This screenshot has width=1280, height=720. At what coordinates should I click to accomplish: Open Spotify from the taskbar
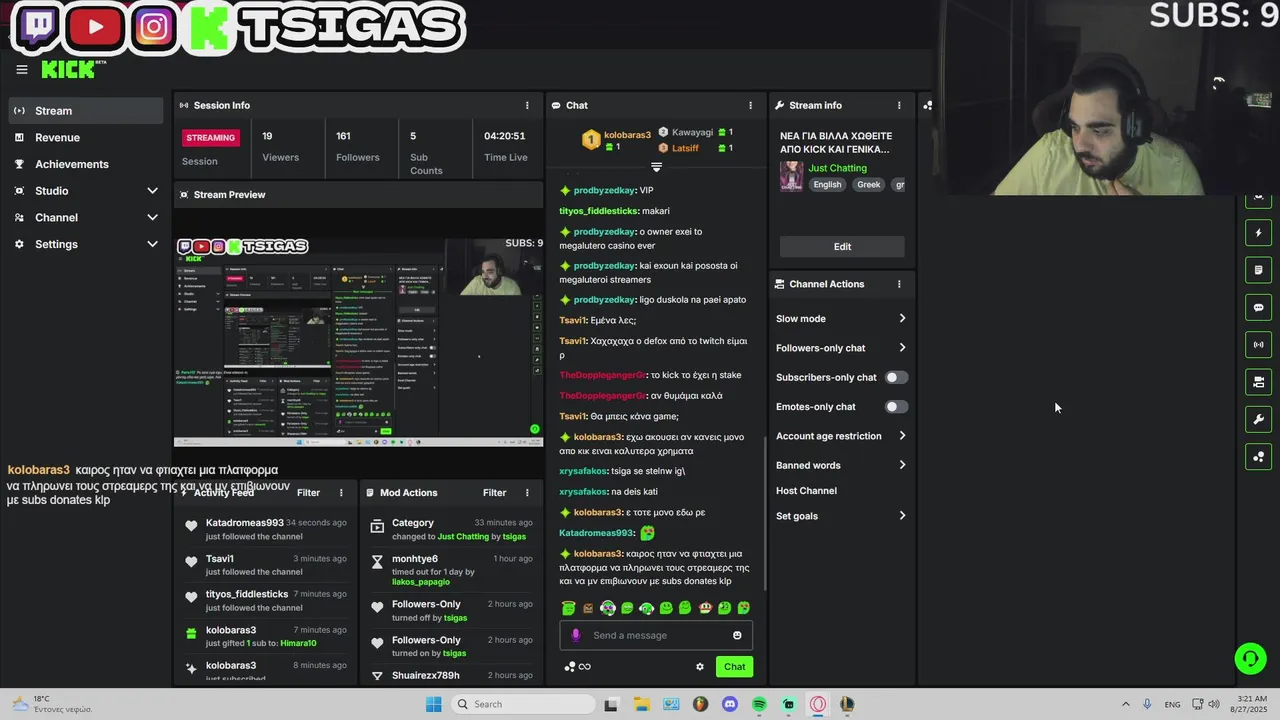point(759,704)
